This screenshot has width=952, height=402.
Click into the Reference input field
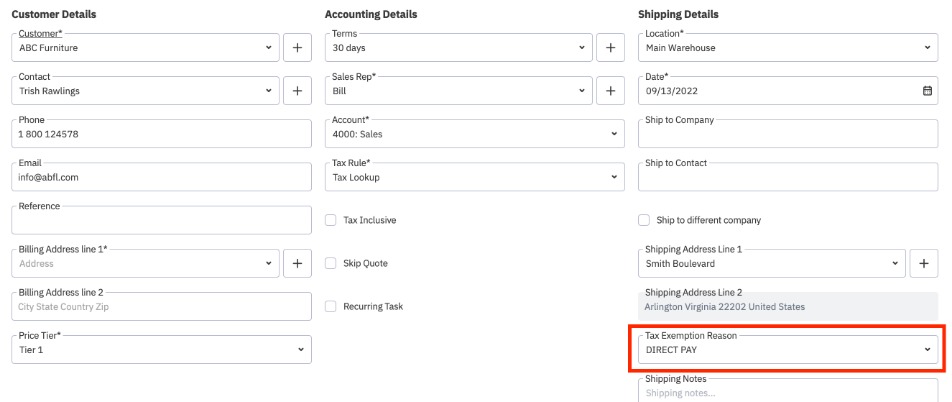(164, 221)
